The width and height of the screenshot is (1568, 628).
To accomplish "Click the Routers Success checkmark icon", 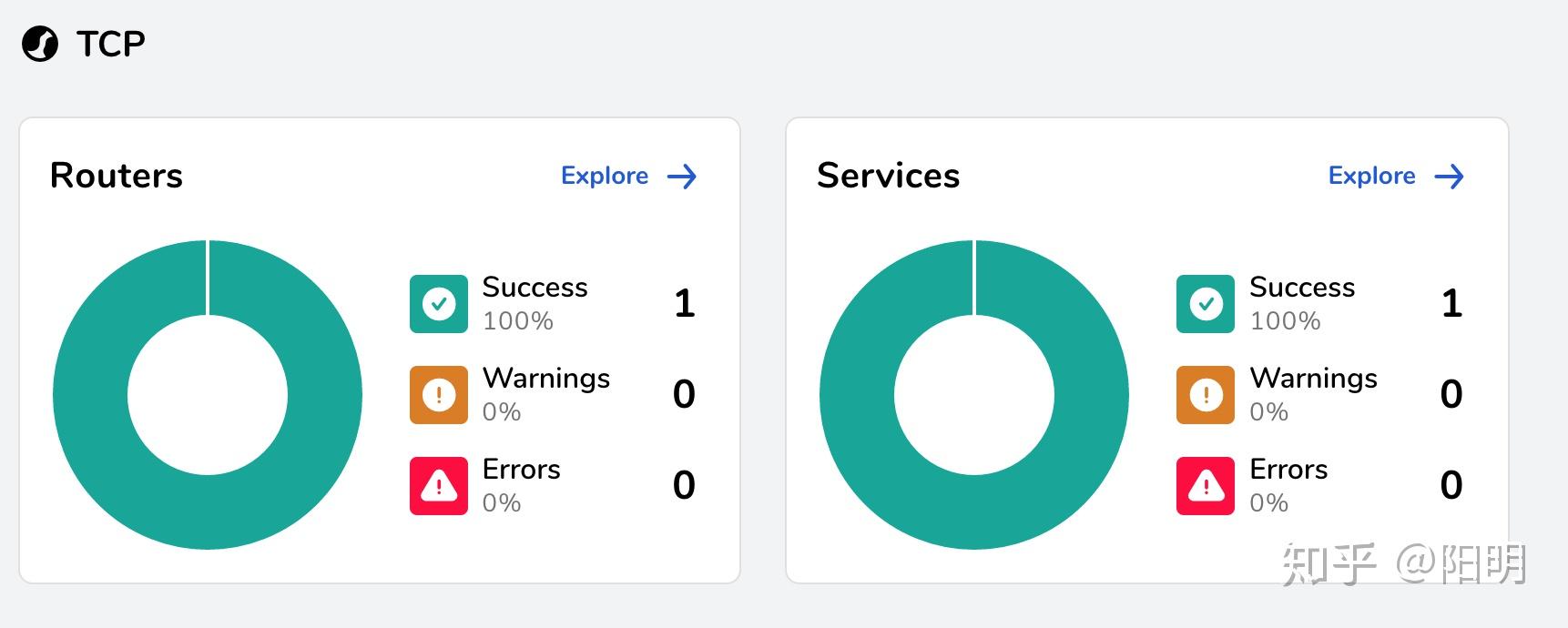I will (x=439, y=304).
